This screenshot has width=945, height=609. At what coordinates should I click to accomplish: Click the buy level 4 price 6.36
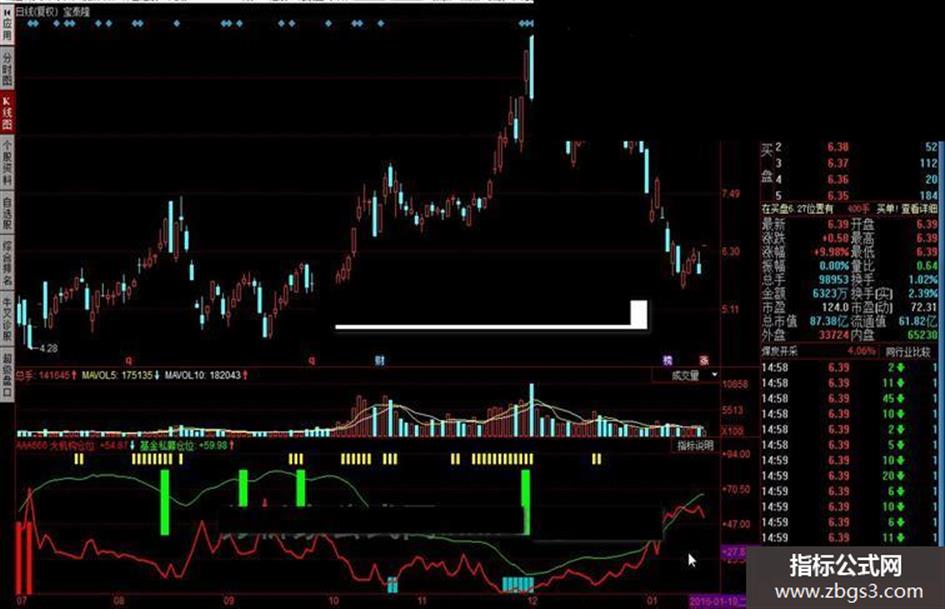tap(838, 180)
